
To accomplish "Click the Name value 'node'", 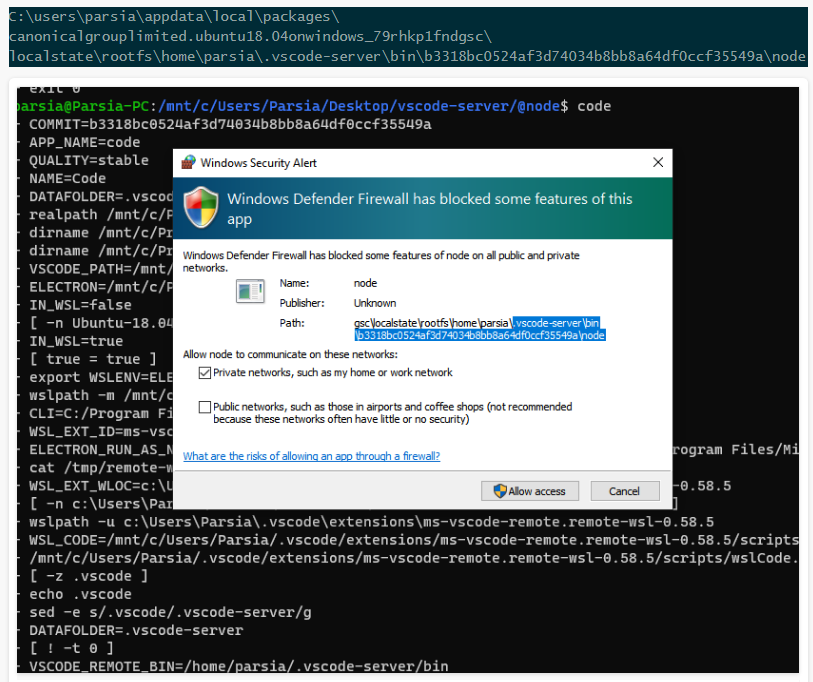I will point(366,283).
